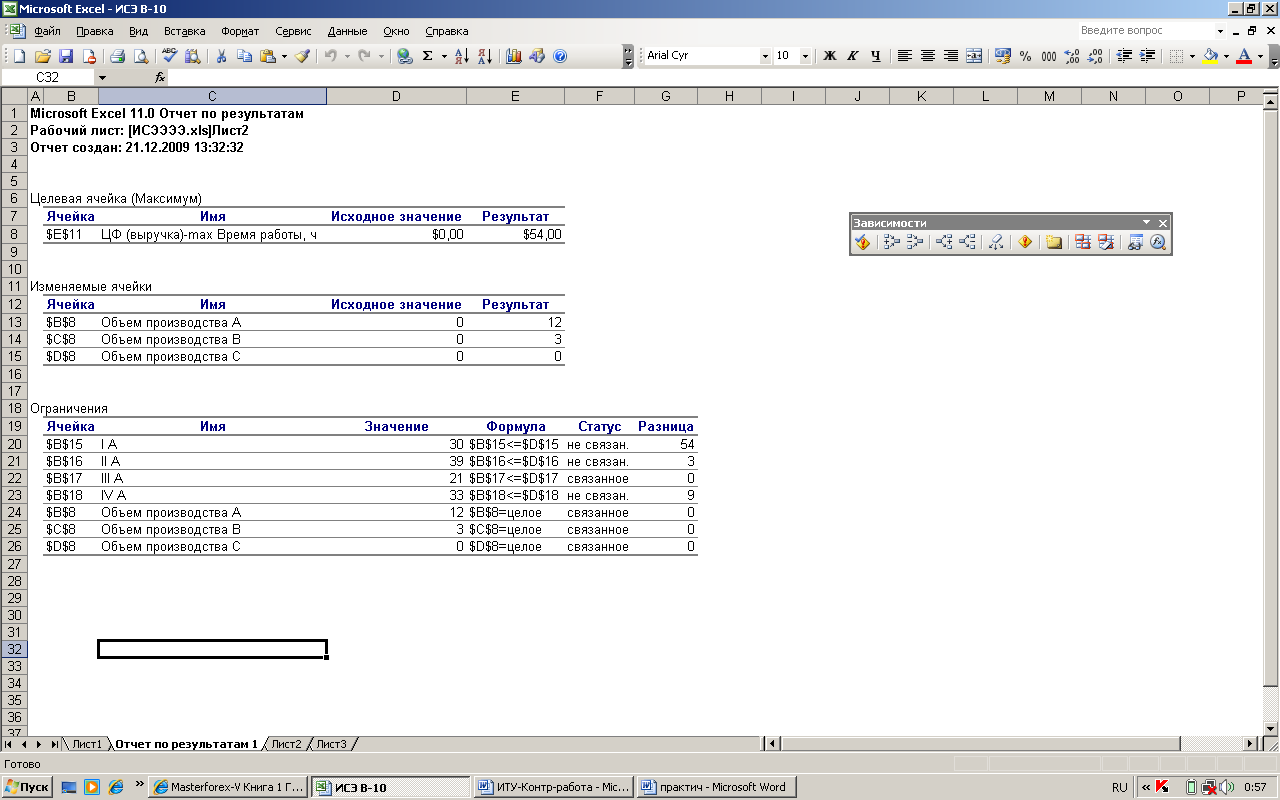Expand the font size 10 dropdown

pos(806,56)
